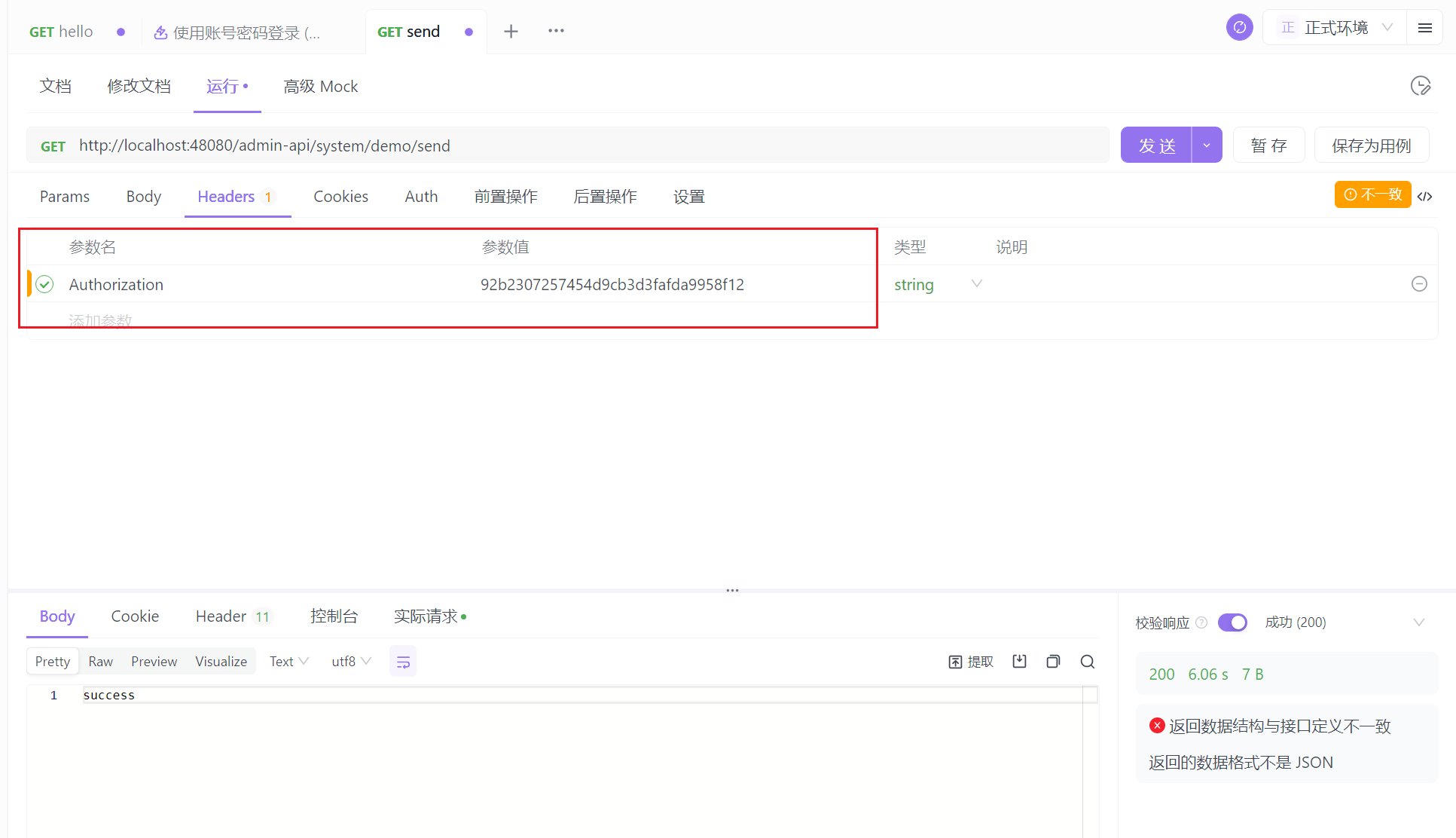Open the 文档 tab

point(55,86)
